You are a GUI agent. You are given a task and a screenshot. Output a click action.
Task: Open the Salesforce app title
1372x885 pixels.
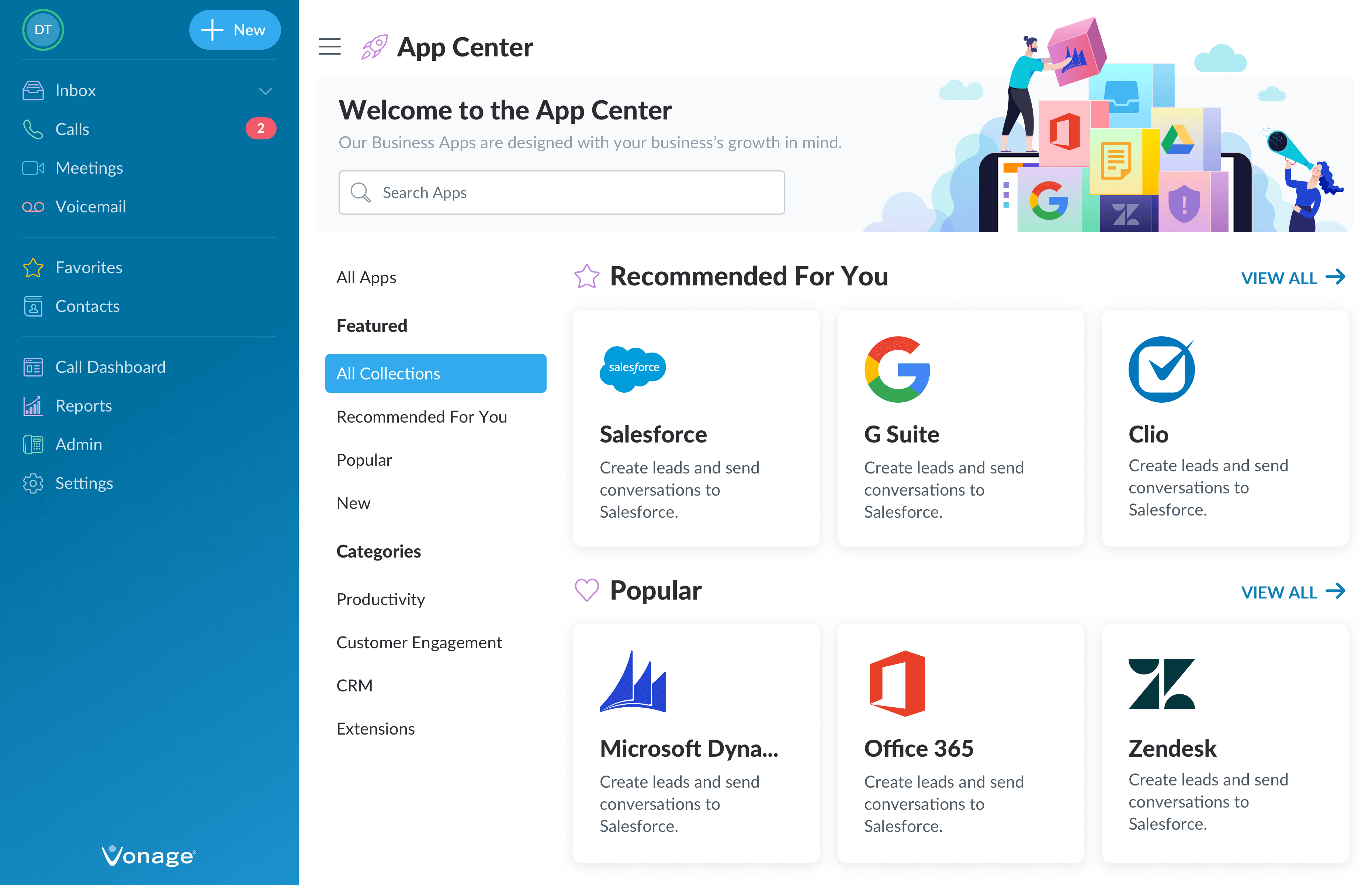pos(653,434)
